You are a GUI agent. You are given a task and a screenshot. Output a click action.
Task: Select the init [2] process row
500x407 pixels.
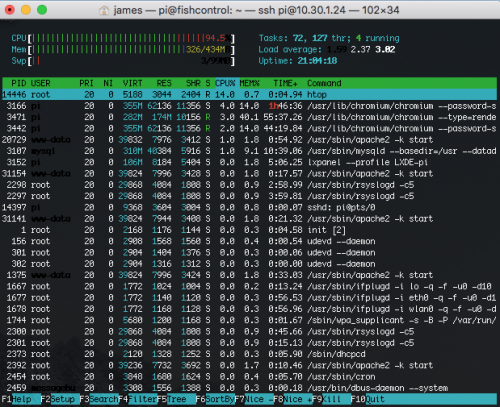[249, 230]
